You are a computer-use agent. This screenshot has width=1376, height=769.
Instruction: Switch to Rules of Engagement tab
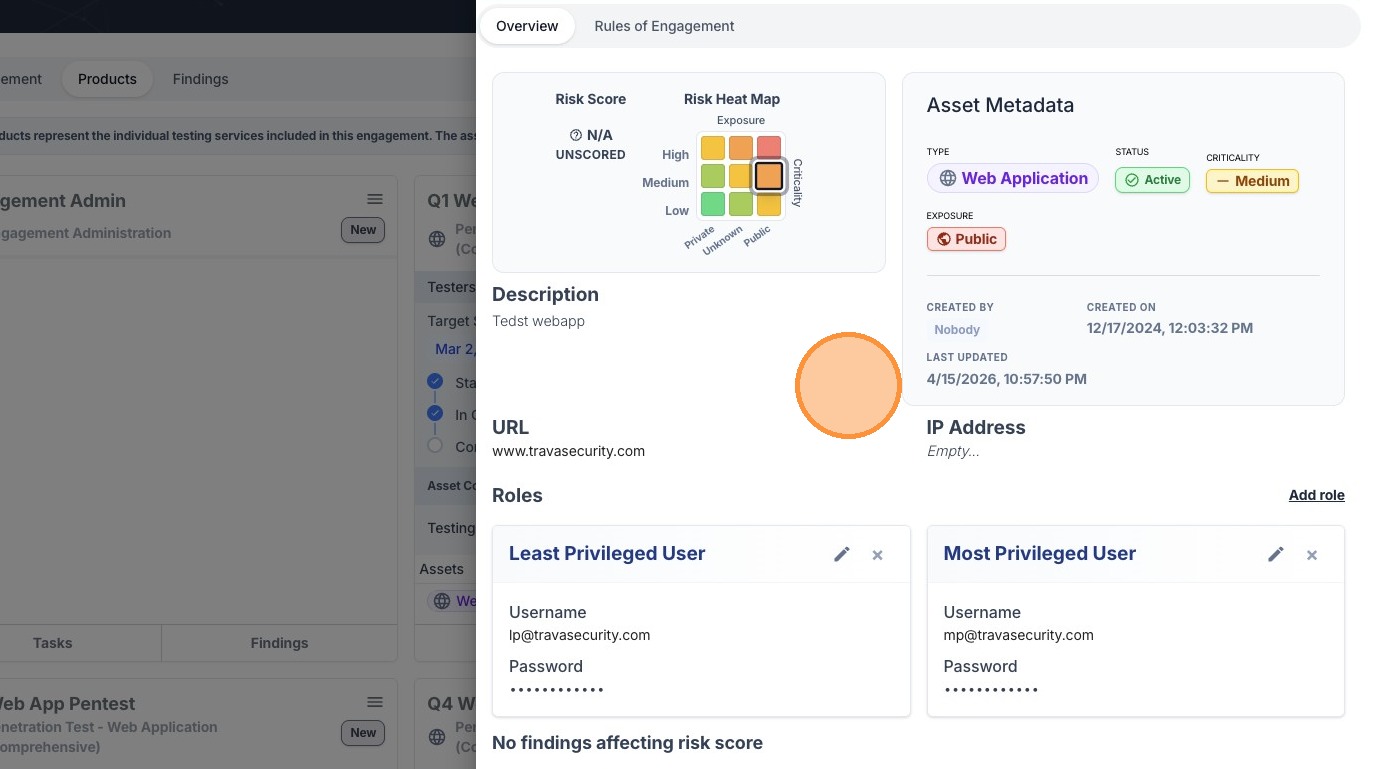(x=664, y=26)
